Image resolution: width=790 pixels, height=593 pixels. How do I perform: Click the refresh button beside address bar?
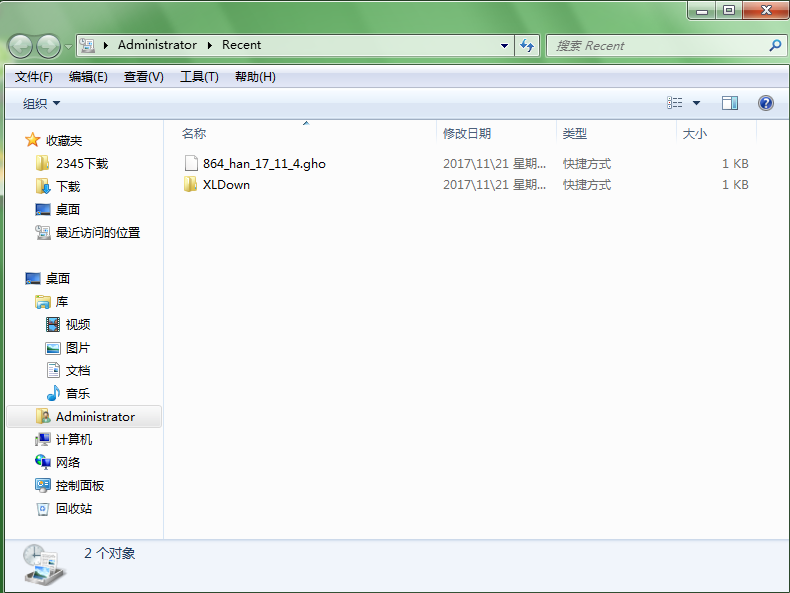pyautogui.click(x=528, y=45)
